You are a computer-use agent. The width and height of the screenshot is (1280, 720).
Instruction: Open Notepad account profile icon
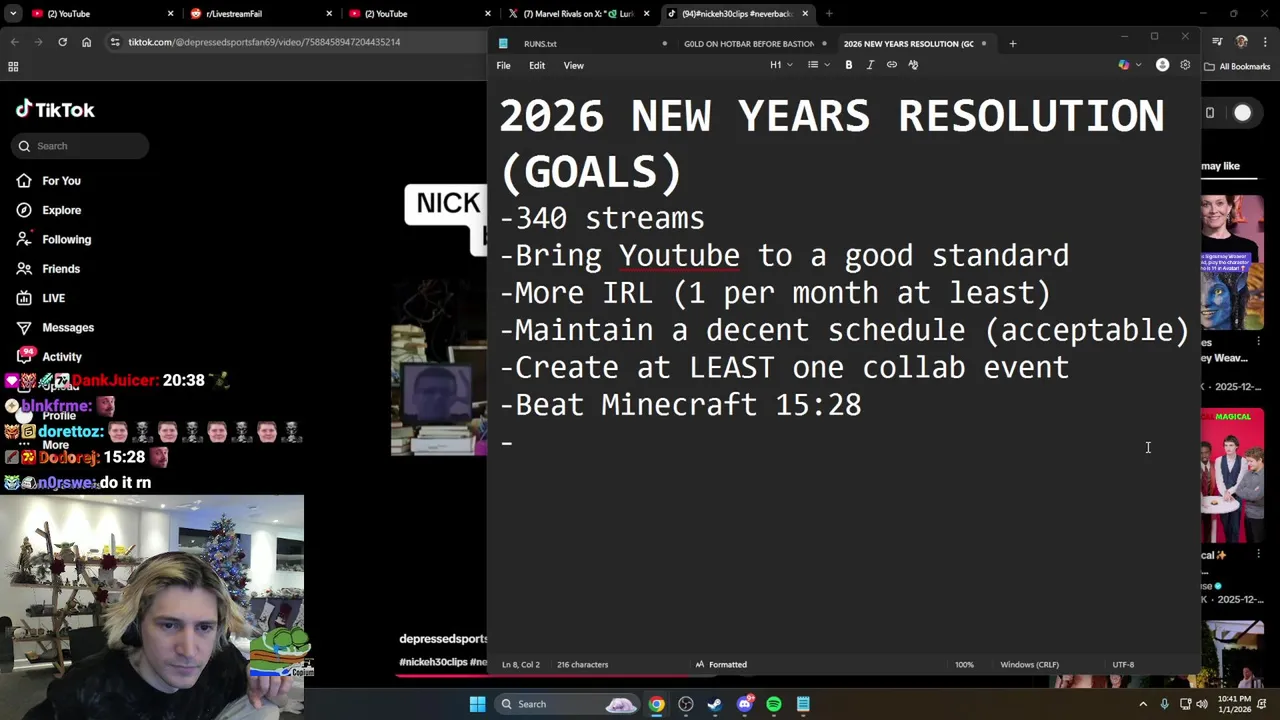point(1162,65)
